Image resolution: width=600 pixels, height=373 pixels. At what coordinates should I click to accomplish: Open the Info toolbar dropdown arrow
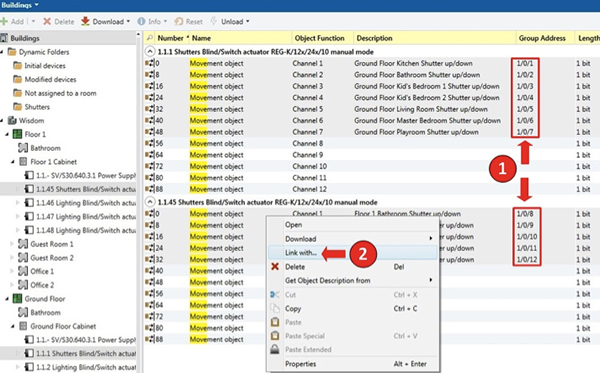click(165, 21)
